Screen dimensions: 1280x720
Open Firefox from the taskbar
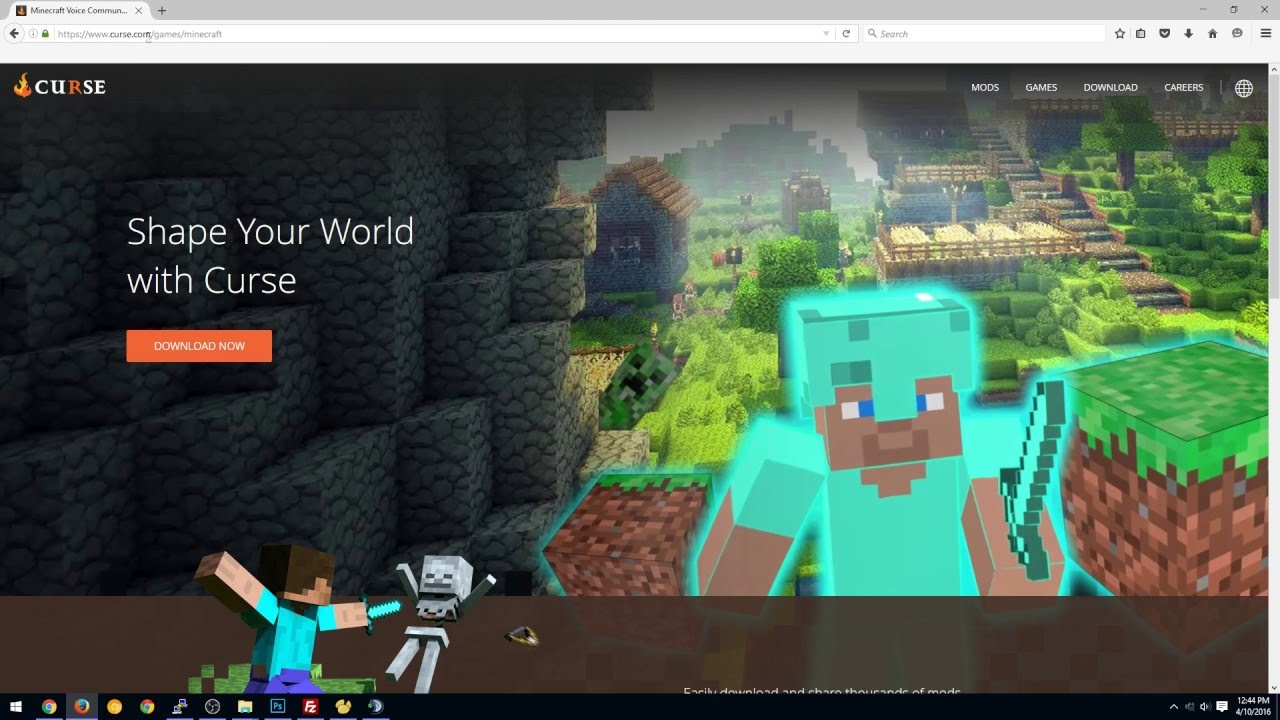tap(82, 706)
